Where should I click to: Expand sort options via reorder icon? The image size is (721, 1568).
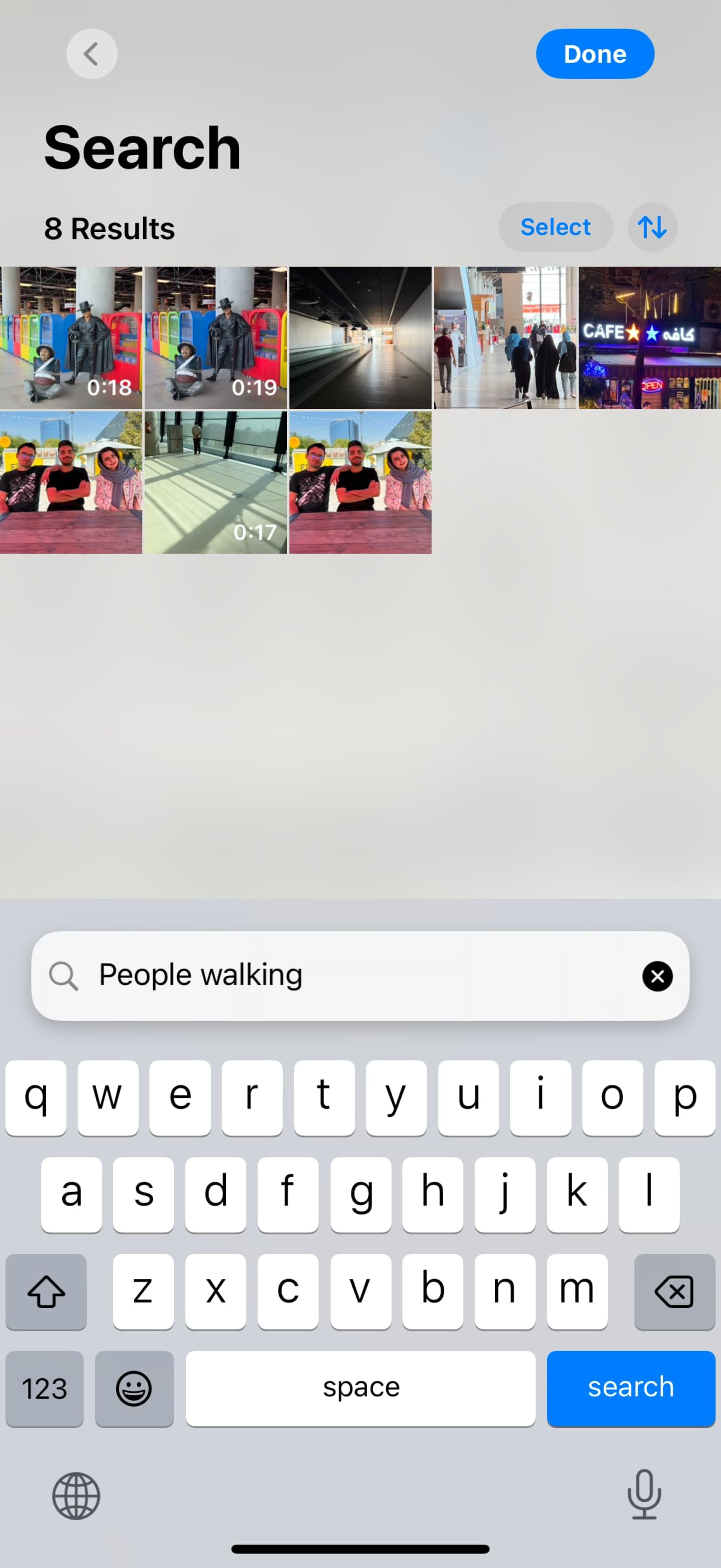coord(652,227)
